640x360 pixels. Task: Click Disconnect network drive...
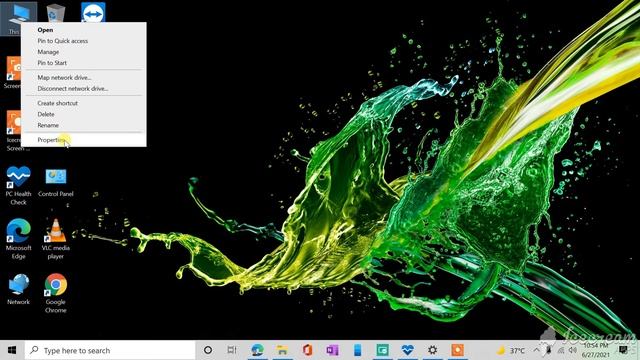(x=84, y=89)
